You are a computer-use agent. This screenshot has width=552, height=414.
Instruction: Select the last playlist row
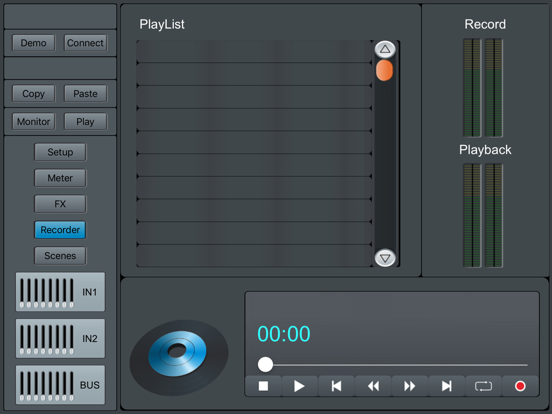(254, 256)
